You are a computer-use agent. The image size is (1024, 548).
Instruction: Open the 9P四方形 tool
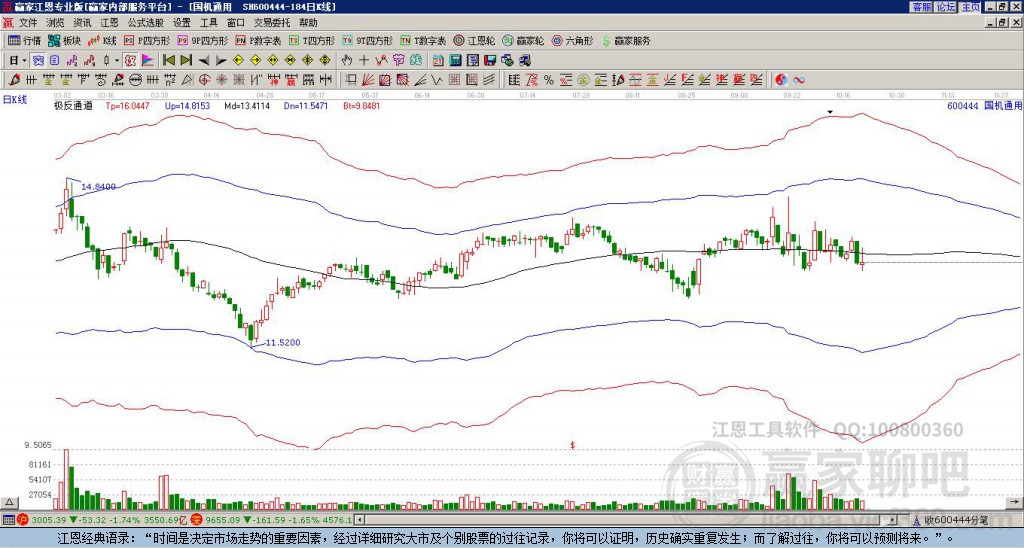coord(203,40)
